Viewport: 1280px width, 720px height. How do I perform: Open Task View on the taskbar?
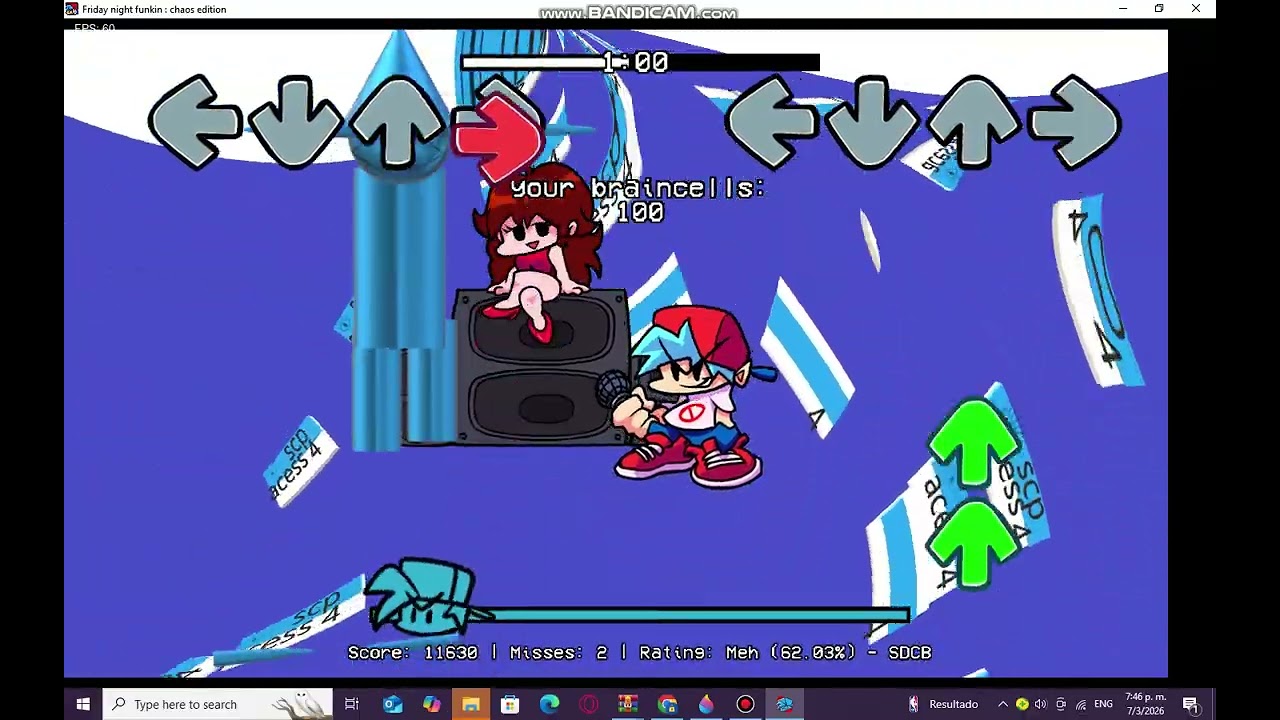352,704
